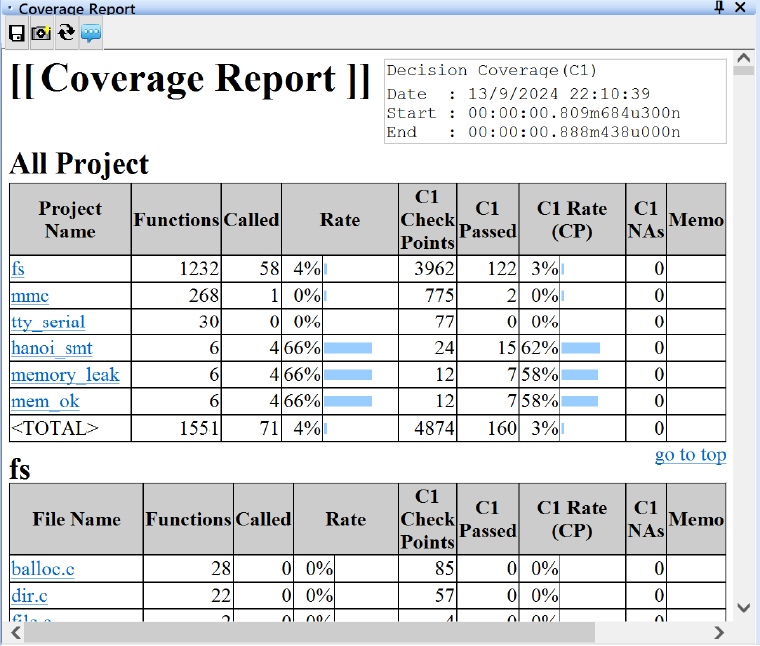
Task: Click the vertical scrollbar down arrow
Action: 744,608
